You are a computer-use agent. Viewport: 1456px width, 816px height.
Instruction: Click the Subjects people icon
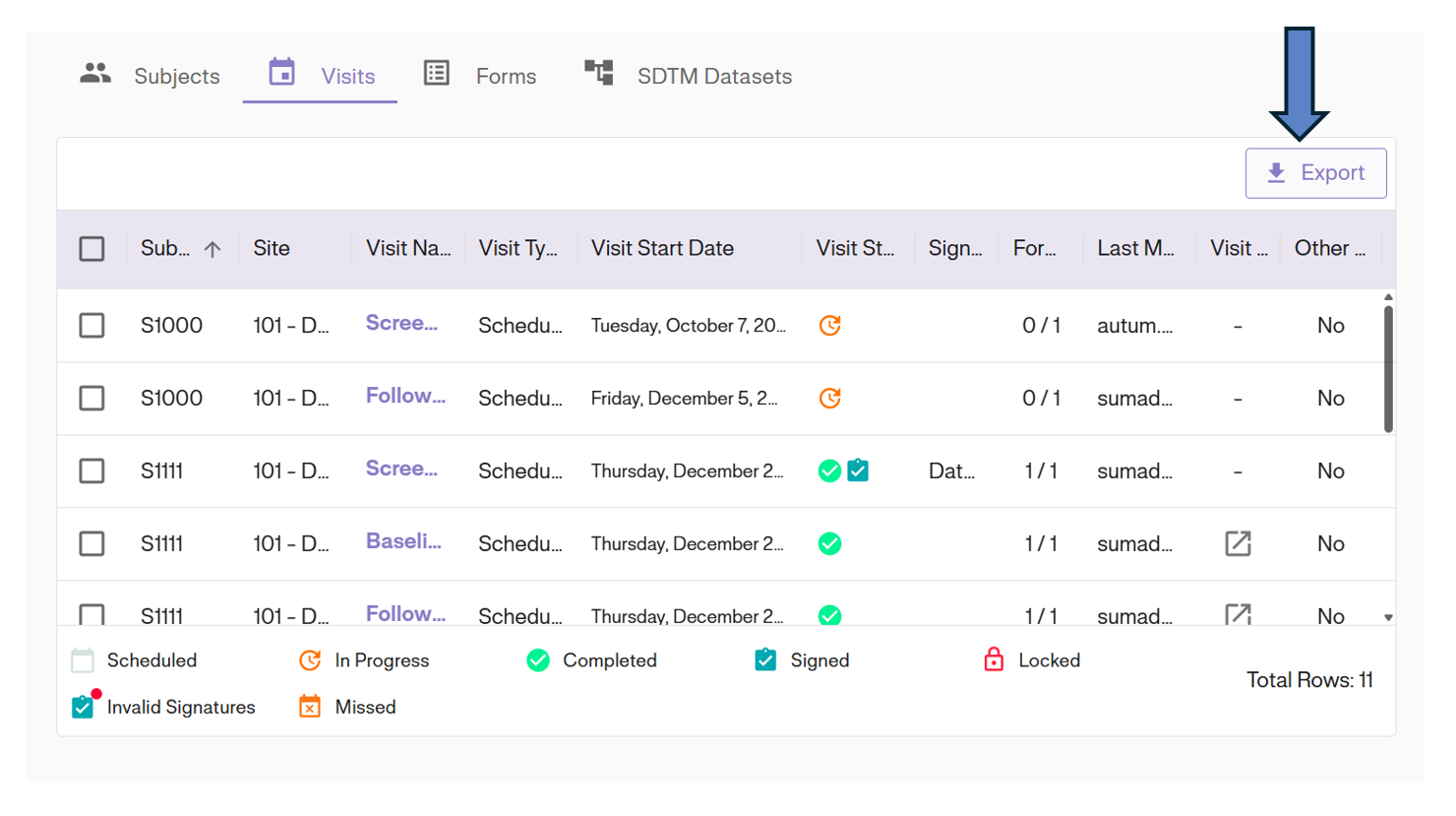95,74
